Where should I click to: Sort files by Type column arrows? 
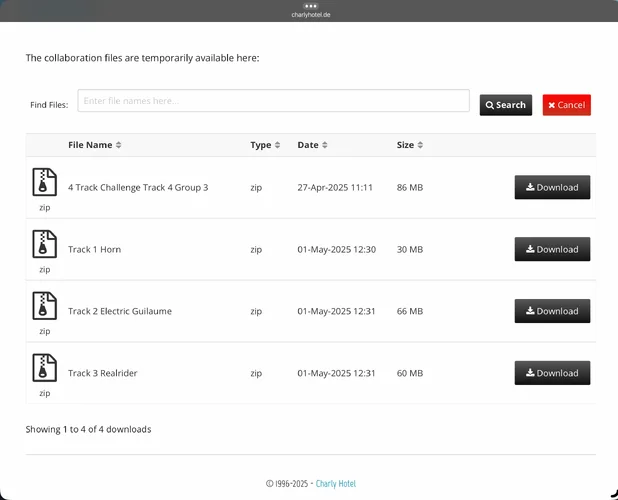(265, 145)
